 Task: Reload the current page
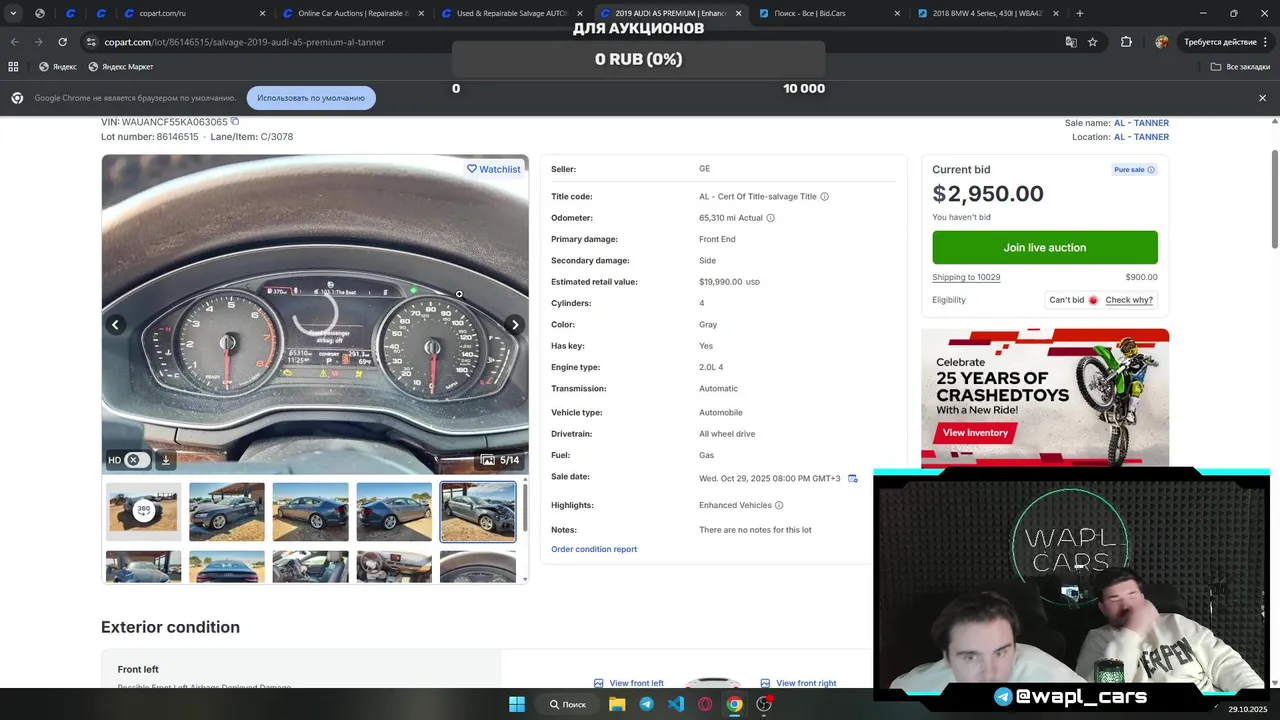tap(62, 42)
